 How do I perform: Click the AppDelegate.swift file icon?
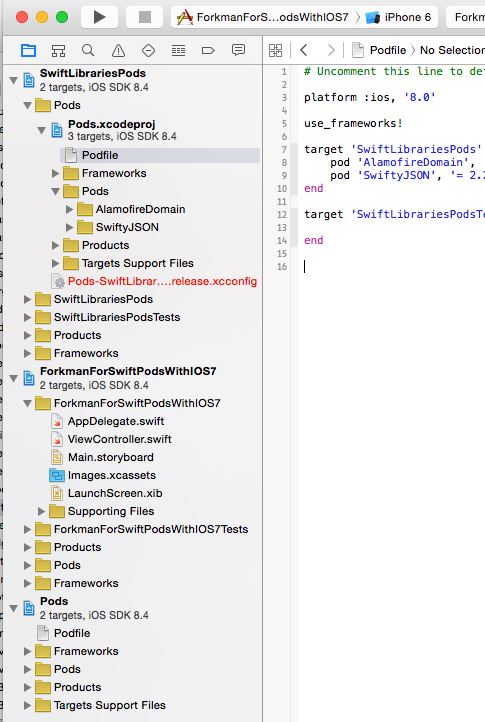[57, 421]
